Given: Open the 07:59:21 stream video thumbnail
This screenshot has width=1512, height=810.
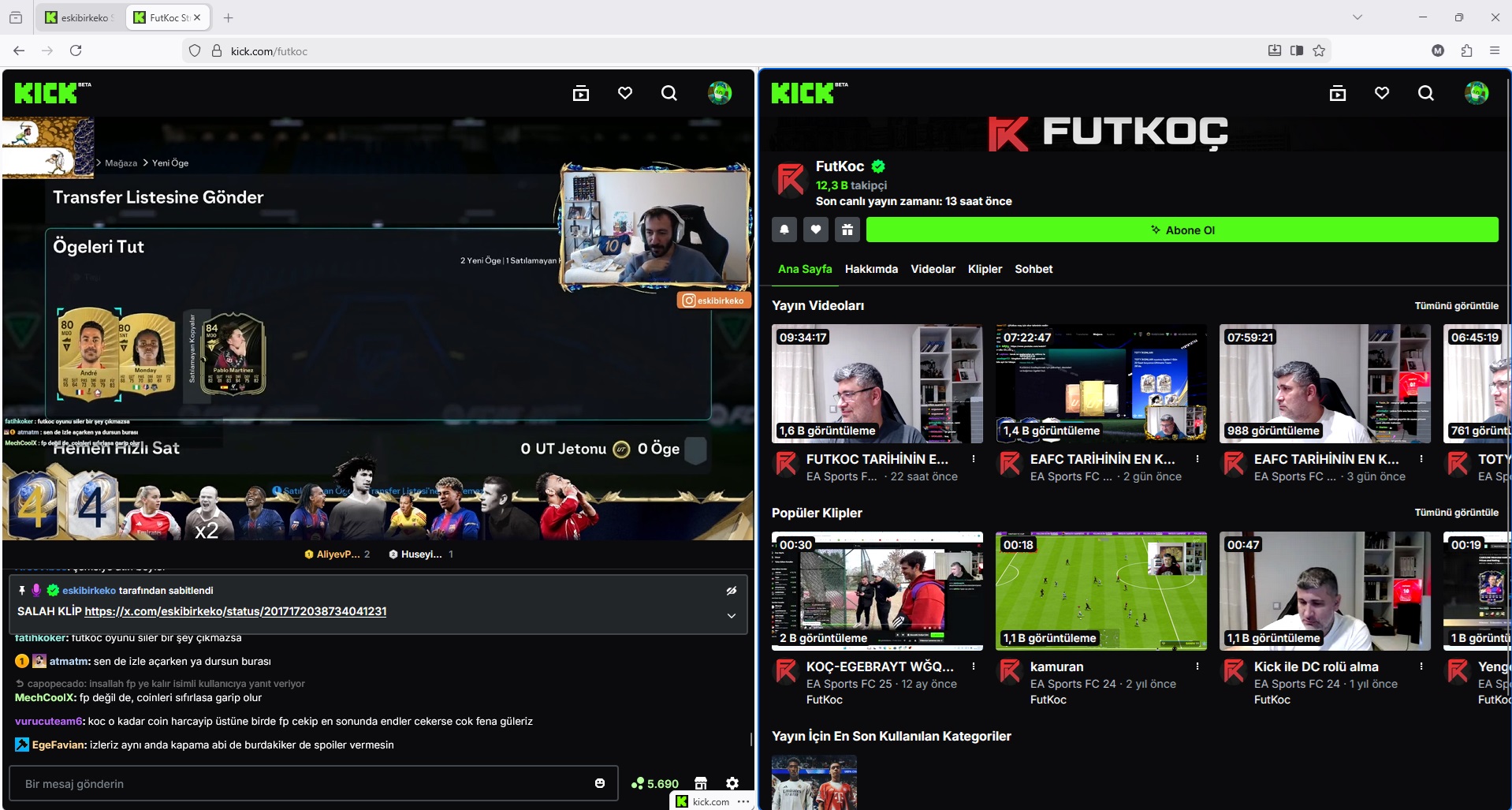Looking at the screenshot, I should point(1325,383).
